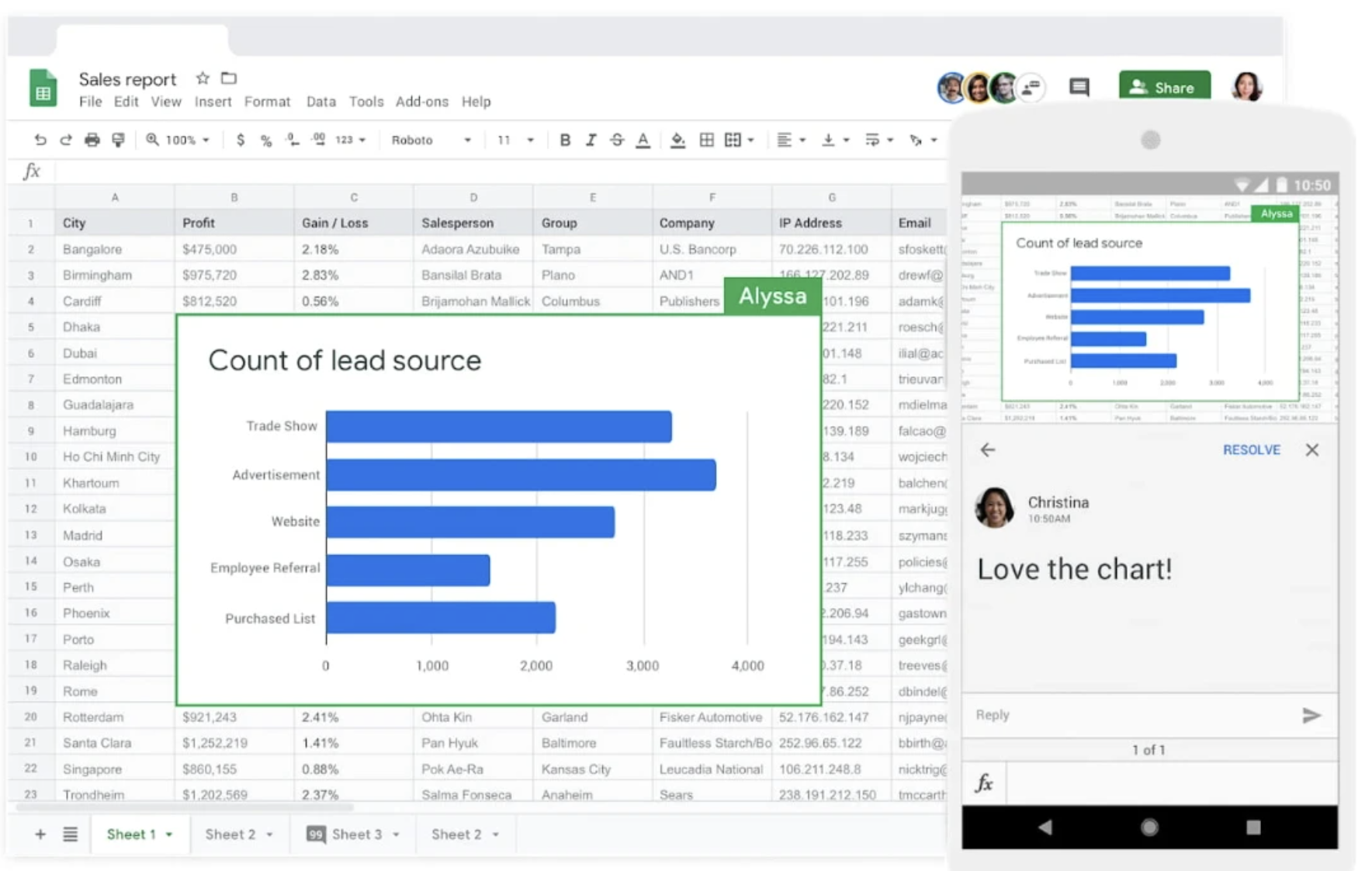1372x871 pixels.
Task: Open the fill color picker
Action: coord(677,140)
